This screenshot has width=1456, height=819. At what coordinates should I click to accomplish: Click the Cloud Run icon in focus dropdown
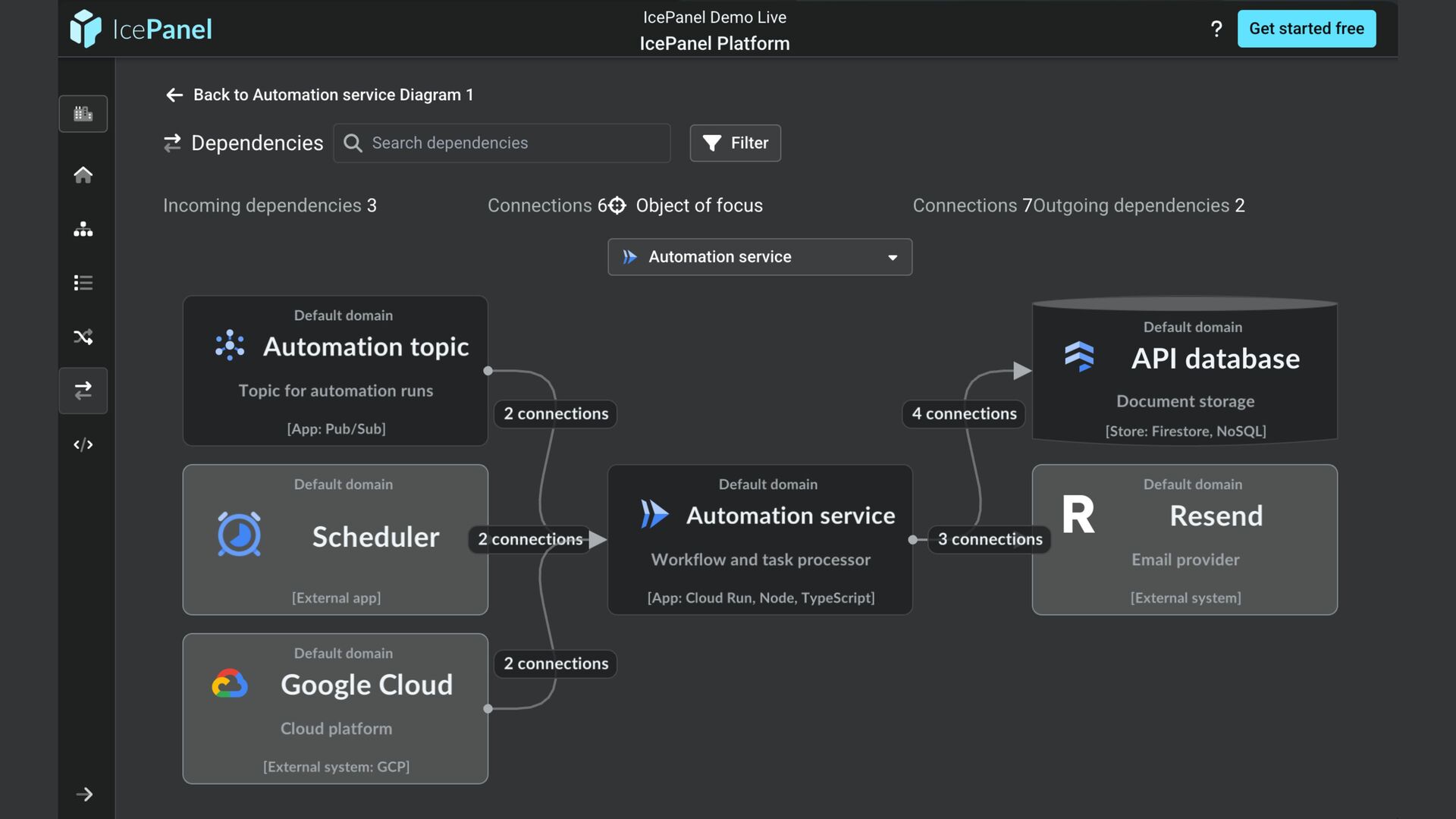[629, 257]
